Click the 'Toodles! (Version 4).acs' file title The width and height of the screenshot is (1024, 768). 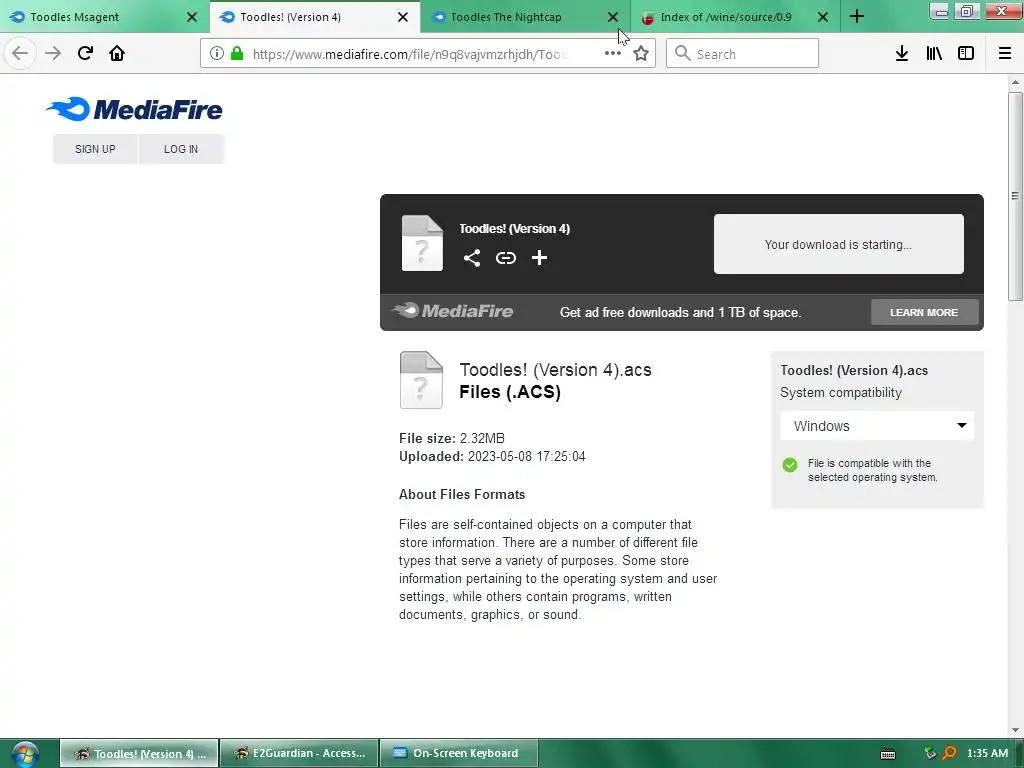[x=555, y=370]
